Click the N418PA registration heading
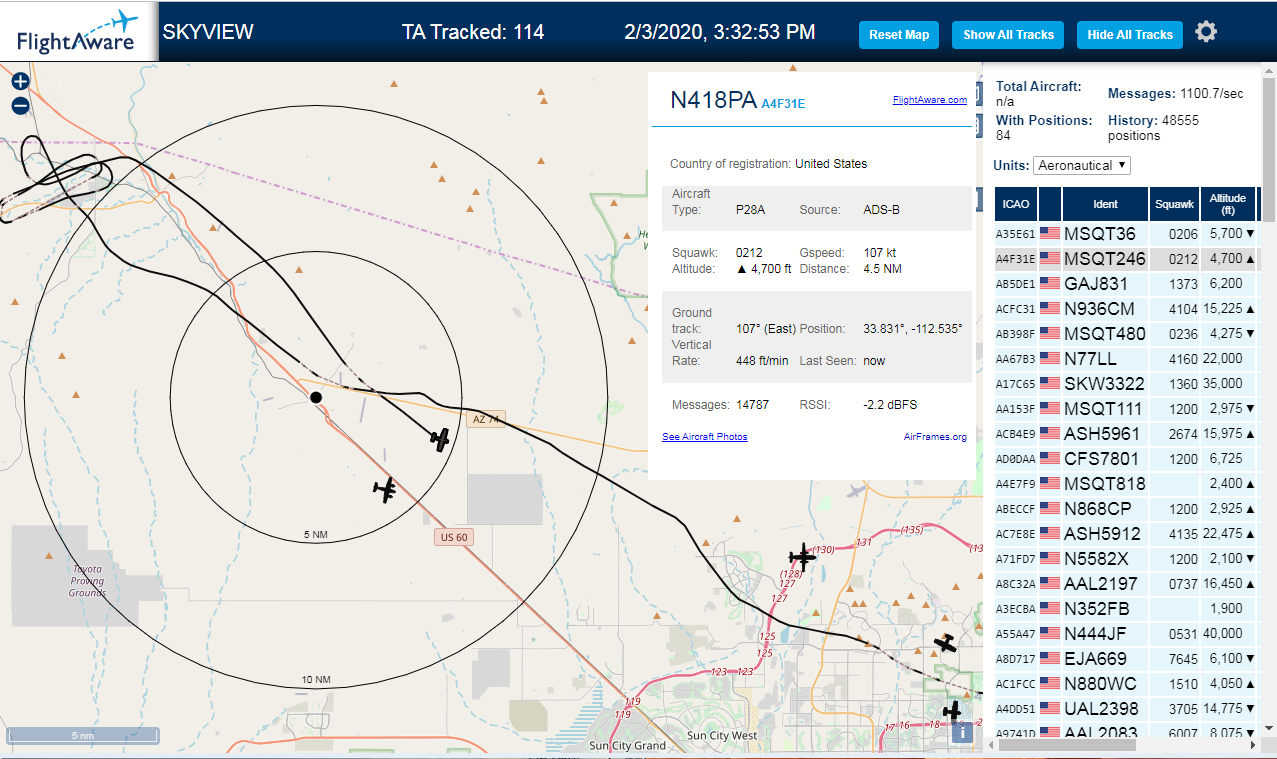 click(x=713, y=100)
